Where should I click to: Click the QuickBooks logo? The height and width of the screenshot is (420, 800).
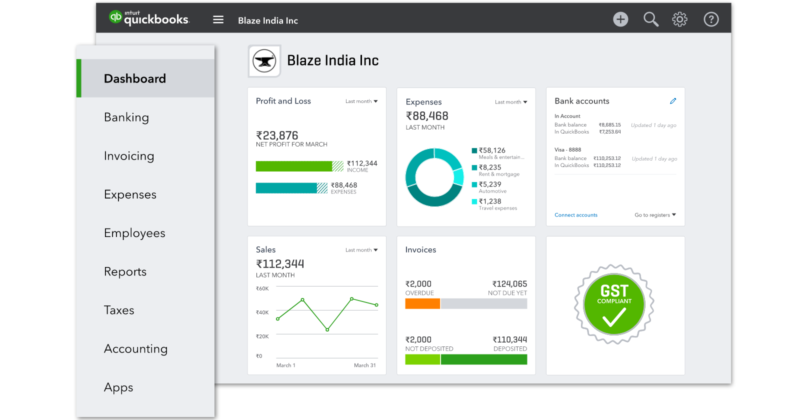click(148, 18)
